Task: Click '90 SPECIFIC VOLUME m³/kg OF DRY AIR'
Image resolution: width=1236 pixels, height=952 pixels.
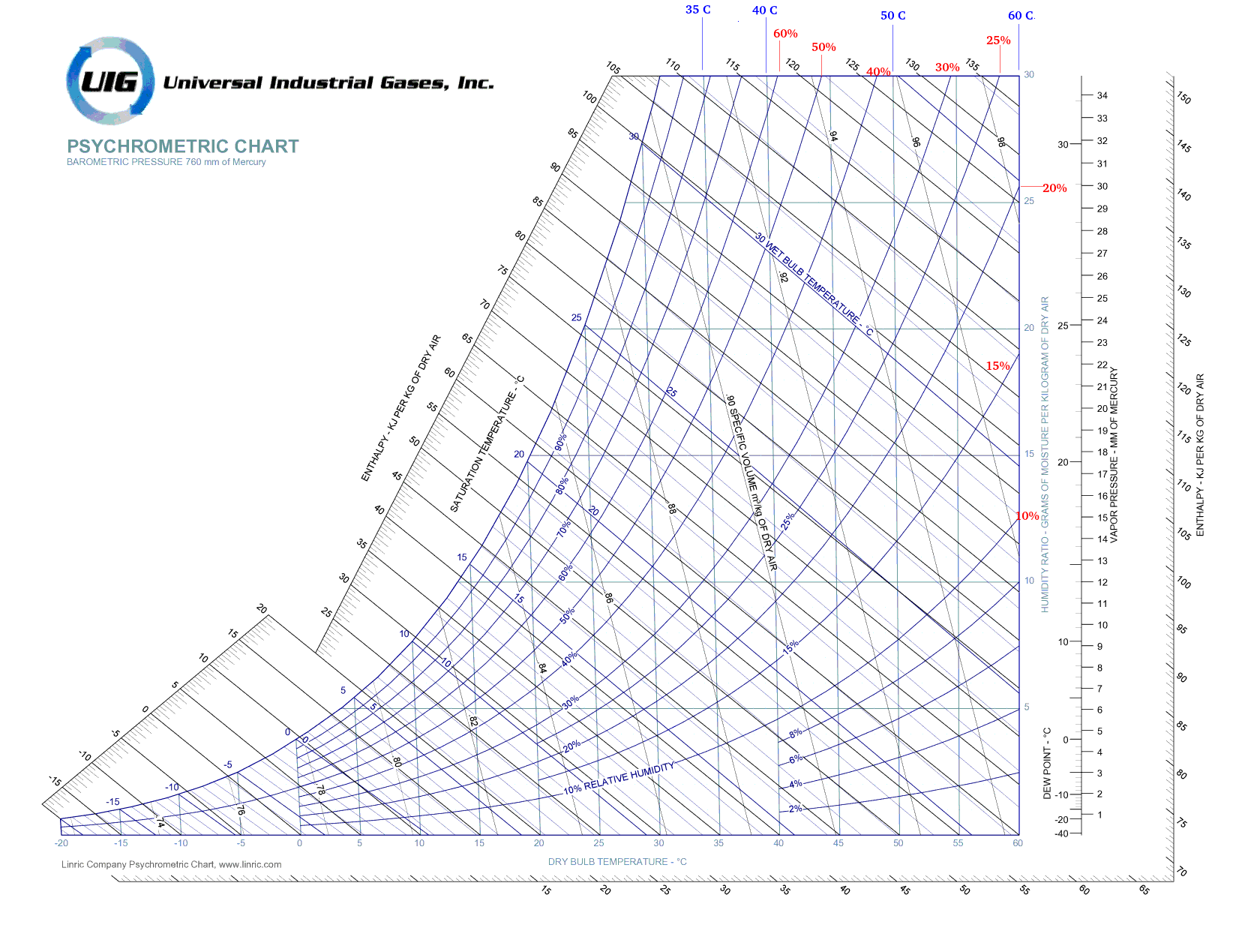Action: pyautogui.click(x=751, y=482)
